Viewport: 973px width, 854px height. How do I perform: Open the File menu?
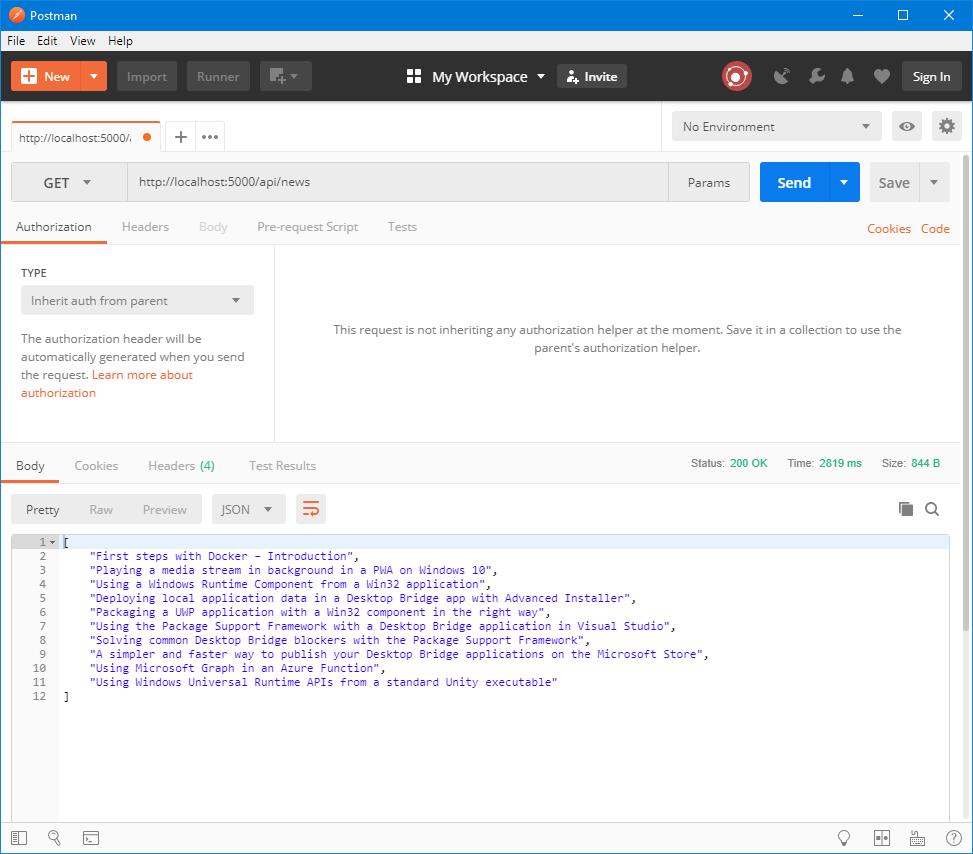[16, 41]
